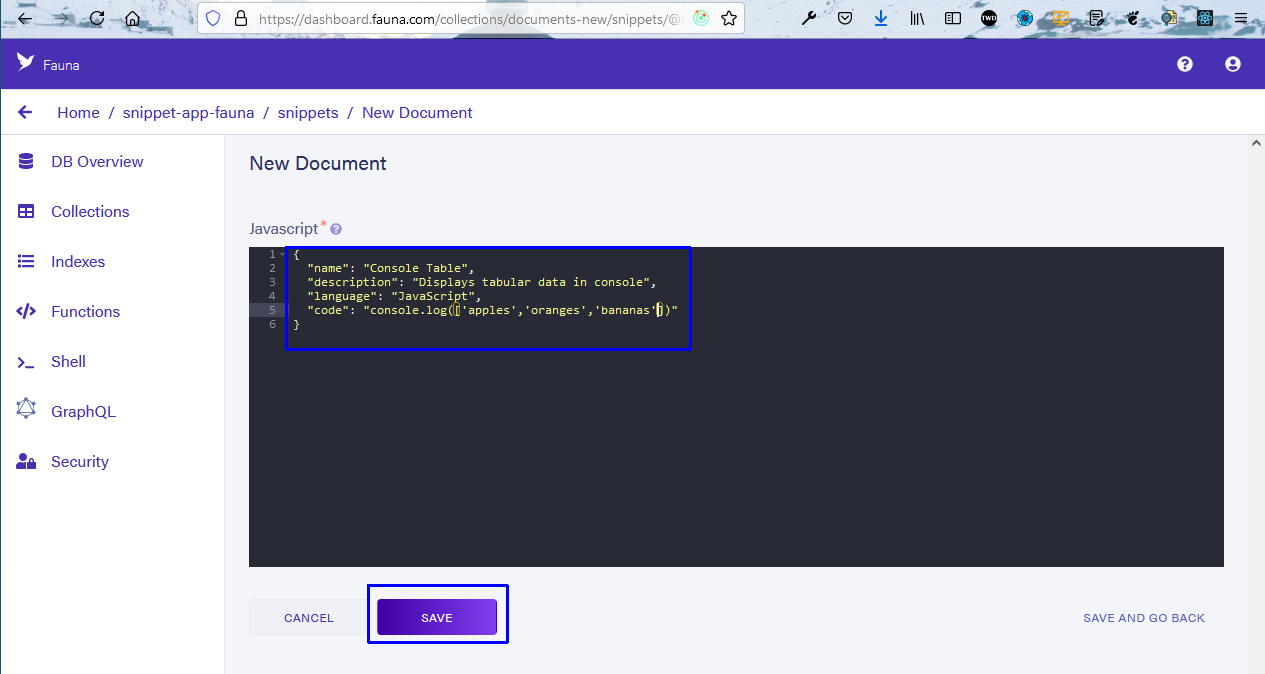Image resolution: width=1265 pixels, height=674 pixels.
Task: Click the "JavaScript" language value
Action: click(433, 296)
